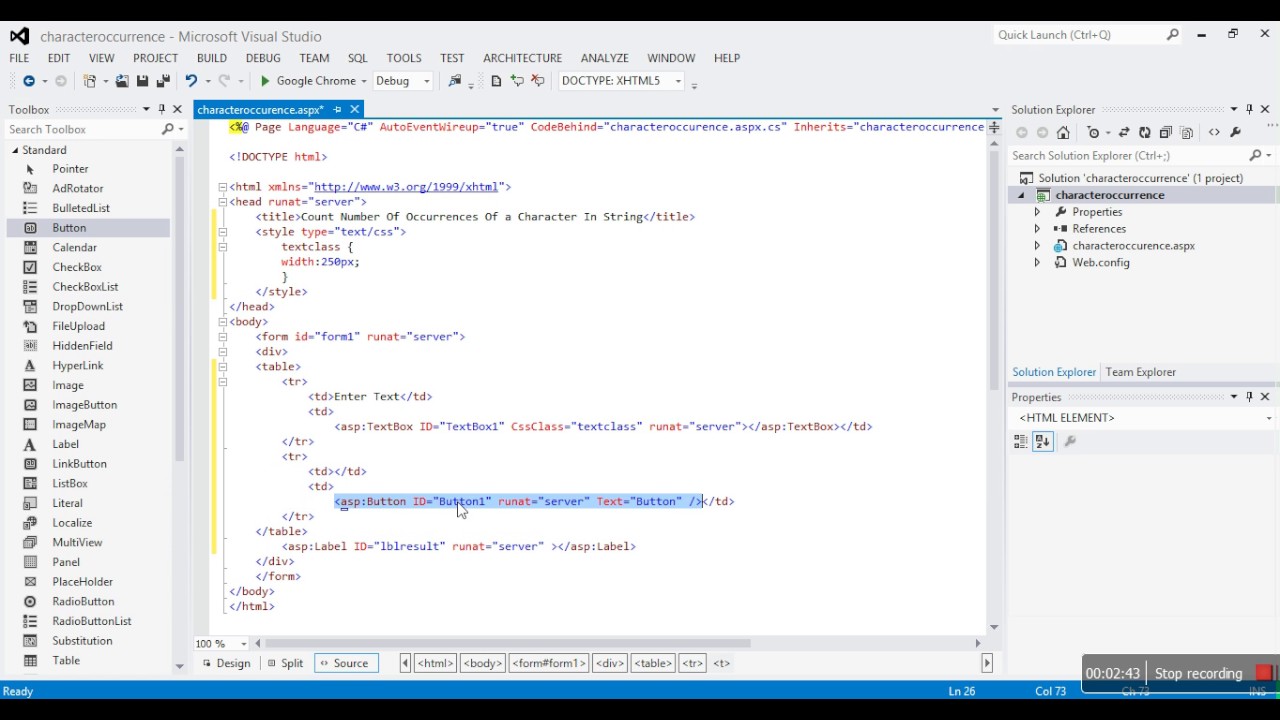The width and height of the screenshot is (1280, 720).
Task: Click the New Project toolbar icon
Action: click(x=90, y=81)
